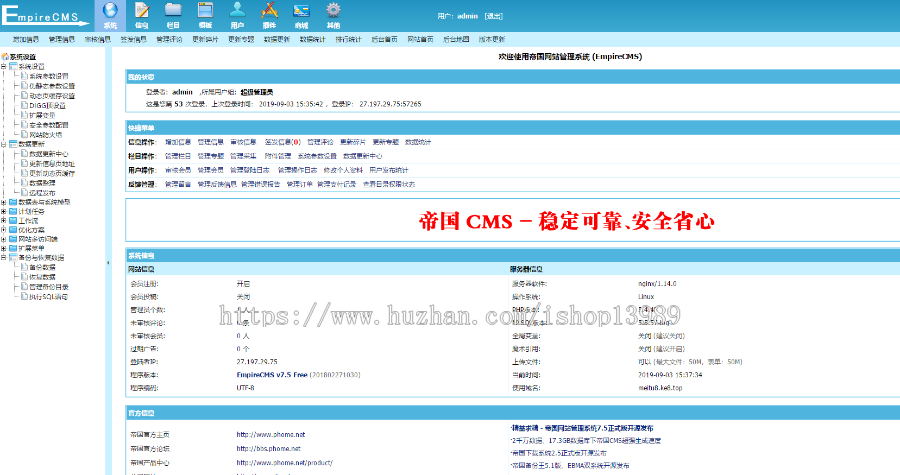The image size is (900, 475).
Task: Click 后台首页 in the top shortcut bar
Action: 384,40
